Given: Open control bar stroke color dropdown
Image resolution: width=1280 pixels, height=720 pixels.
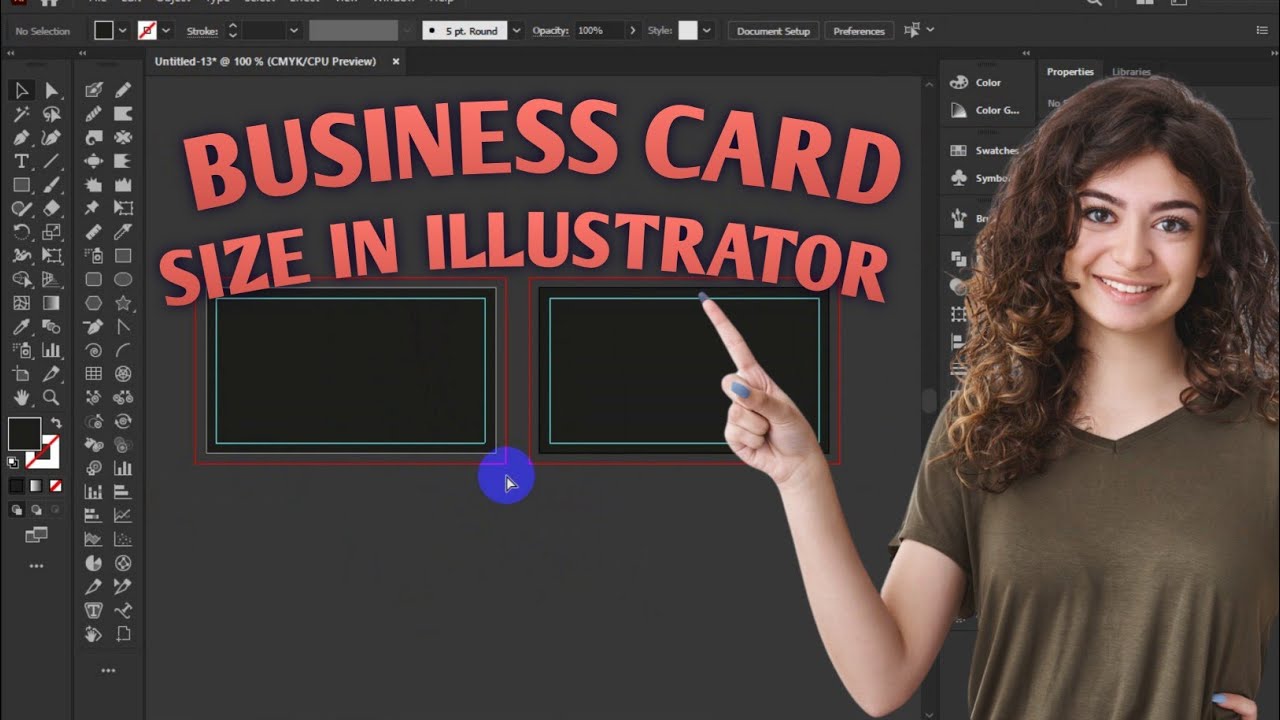Looking at the screenshot, I should pos(166,31).
